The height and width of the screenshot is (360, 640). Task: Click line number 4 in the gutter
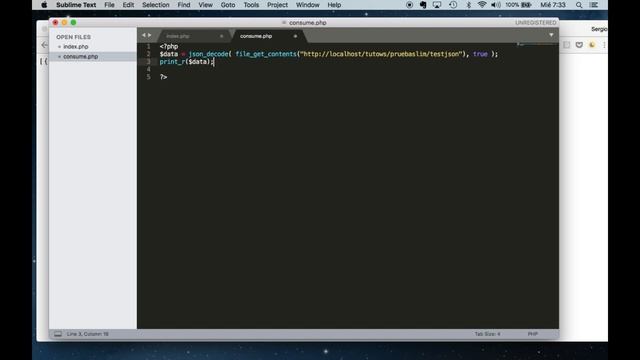click(x=149, y=69)
